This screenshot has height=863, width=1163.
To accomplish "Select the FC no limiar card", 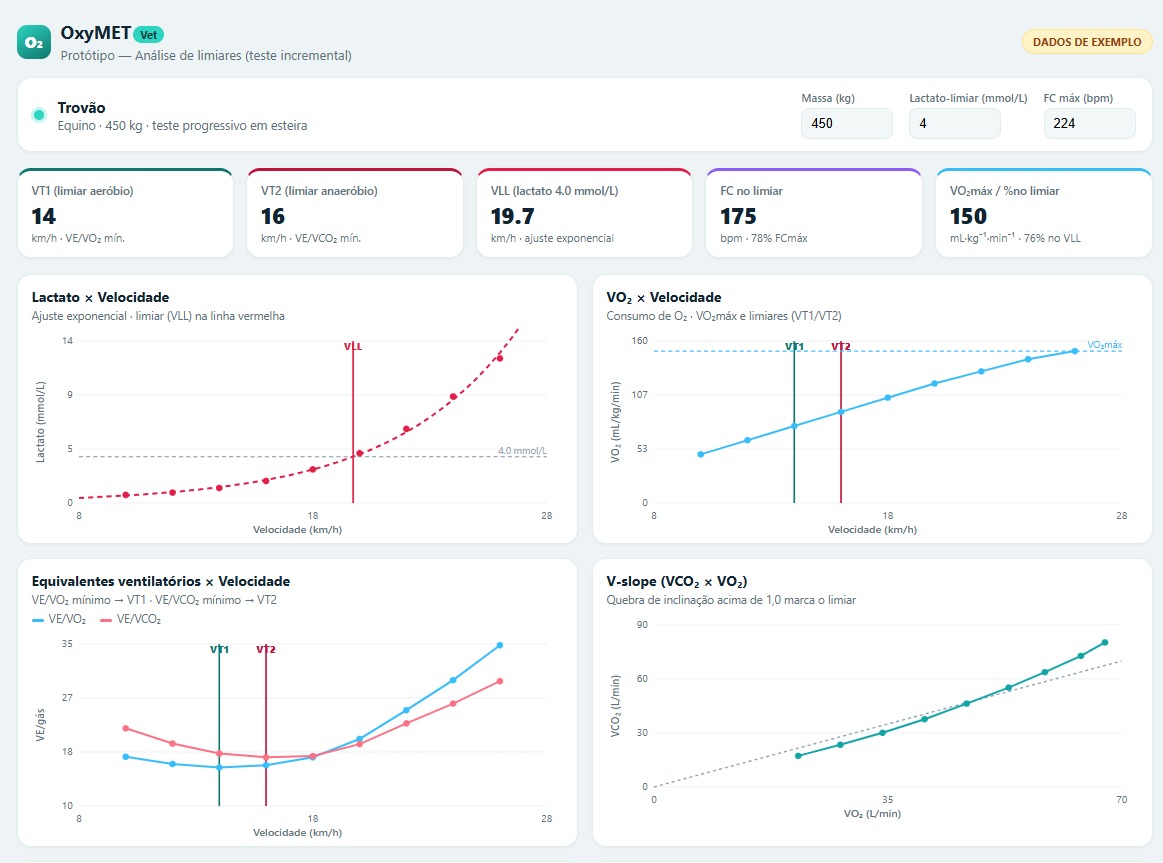I will click(814, 214).
